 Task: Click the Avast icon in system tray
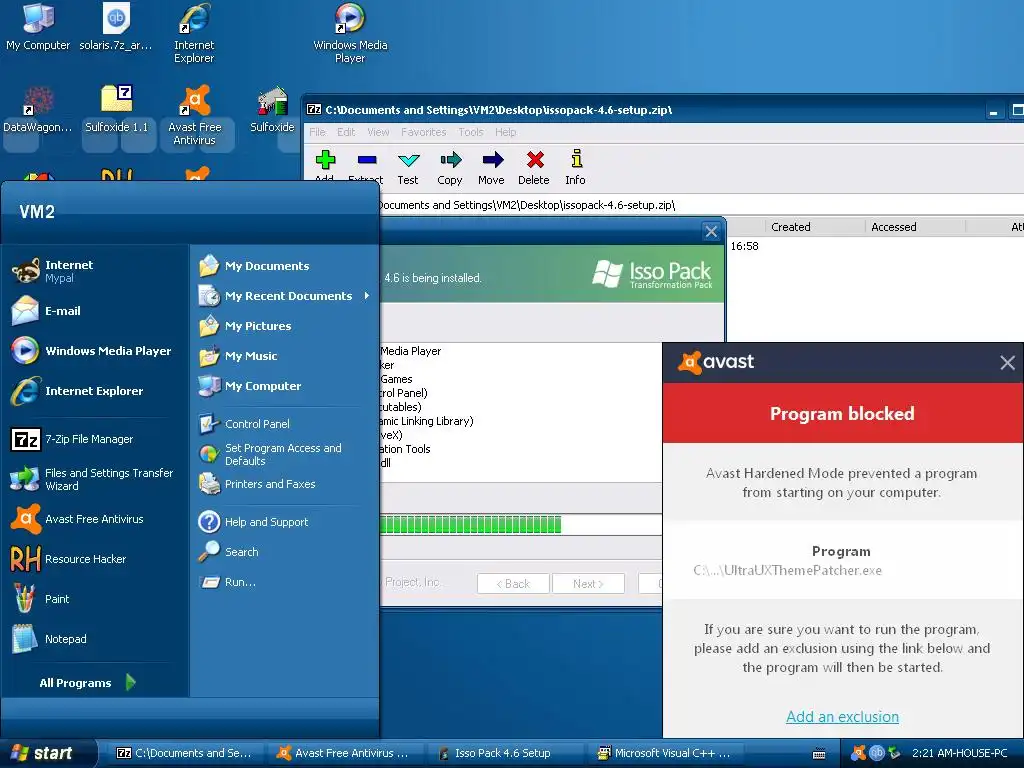(x=859, y=753)
